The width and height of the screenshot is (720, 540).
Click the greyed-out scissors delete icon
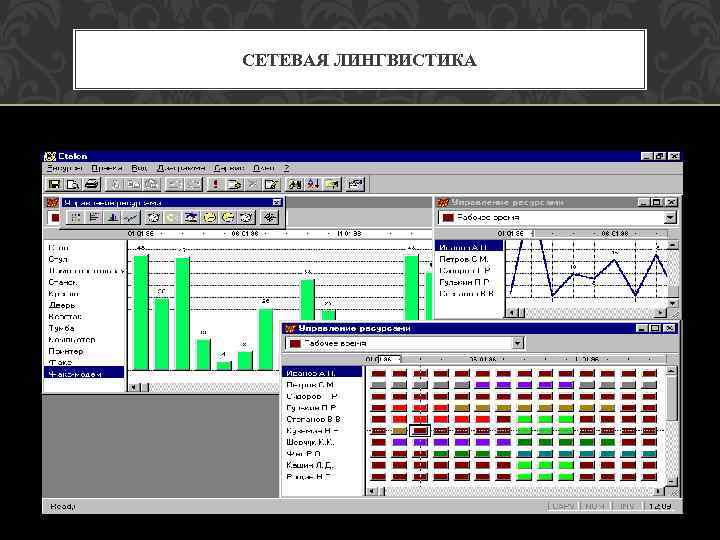[x=252, y=185]
